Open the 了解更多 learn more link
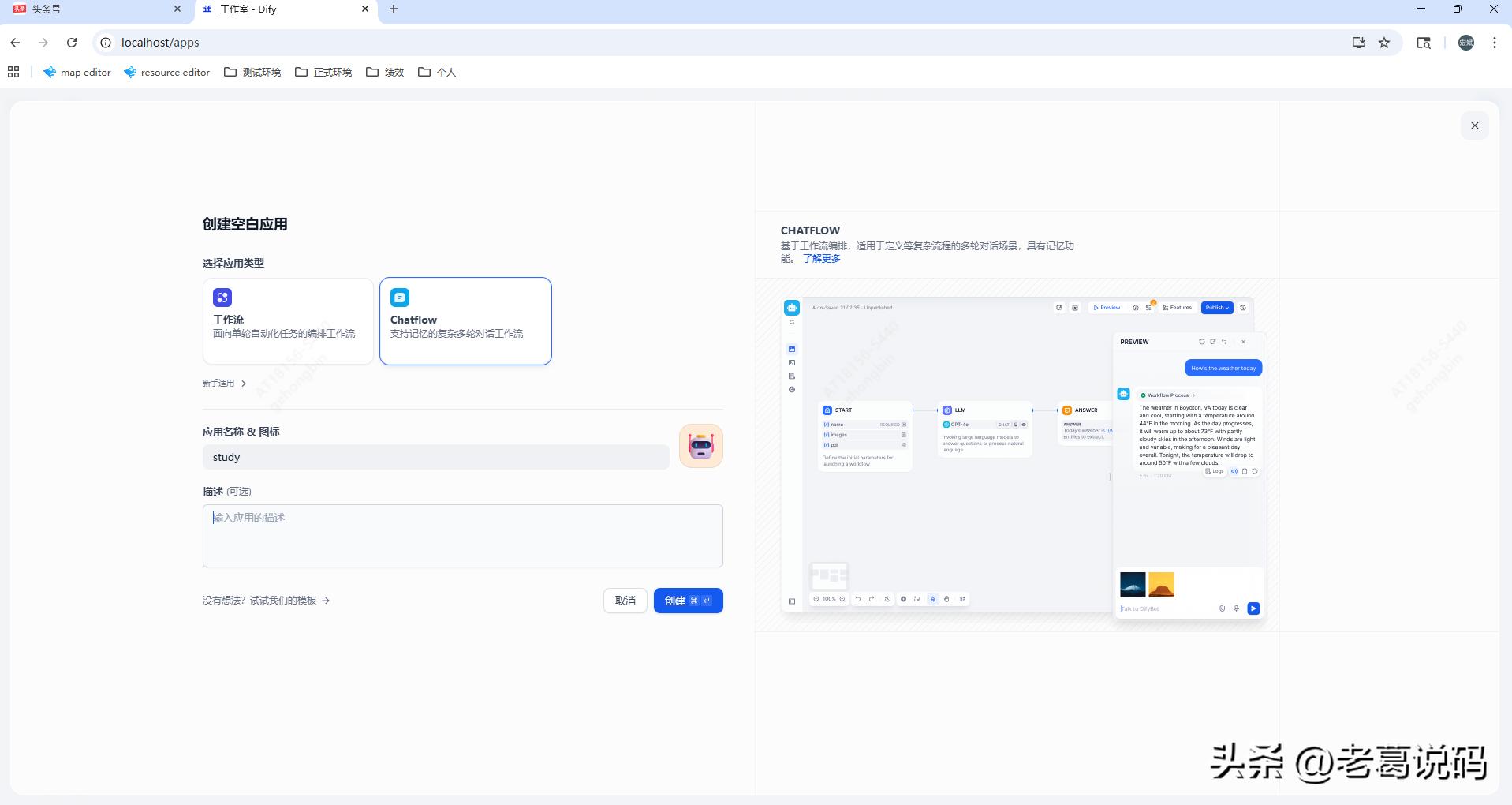 click(x=821, y=259)
